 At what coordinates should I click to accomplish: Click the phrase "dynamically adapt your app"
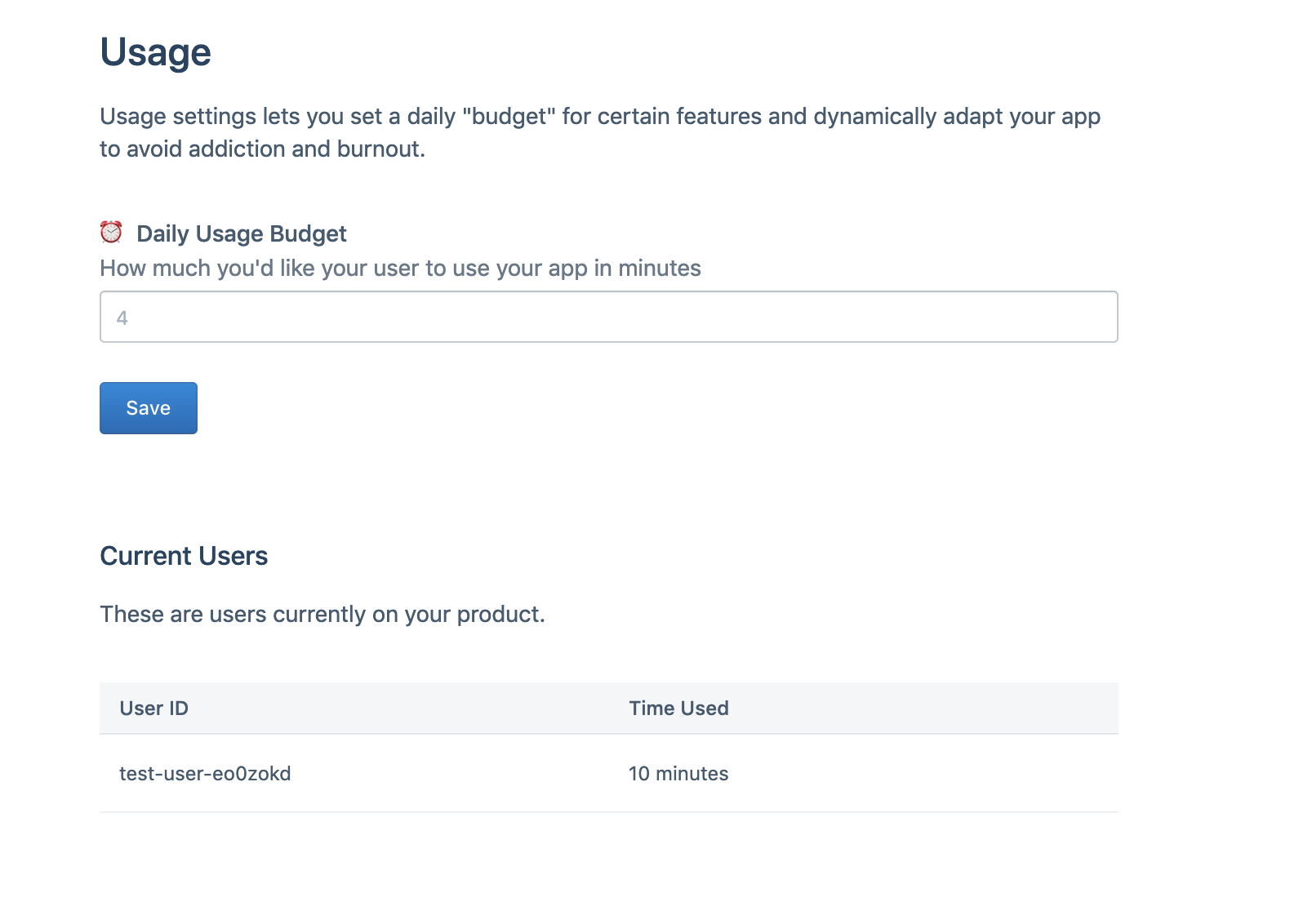click(957, 117)
